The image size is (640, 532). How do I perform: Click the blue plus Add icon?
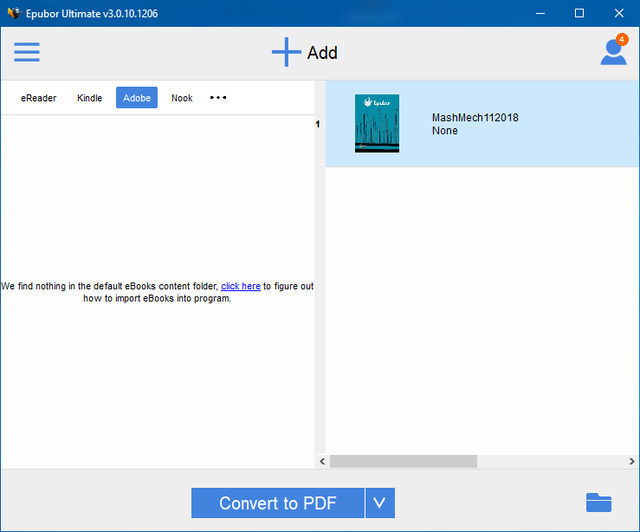[x=286, y=52]
